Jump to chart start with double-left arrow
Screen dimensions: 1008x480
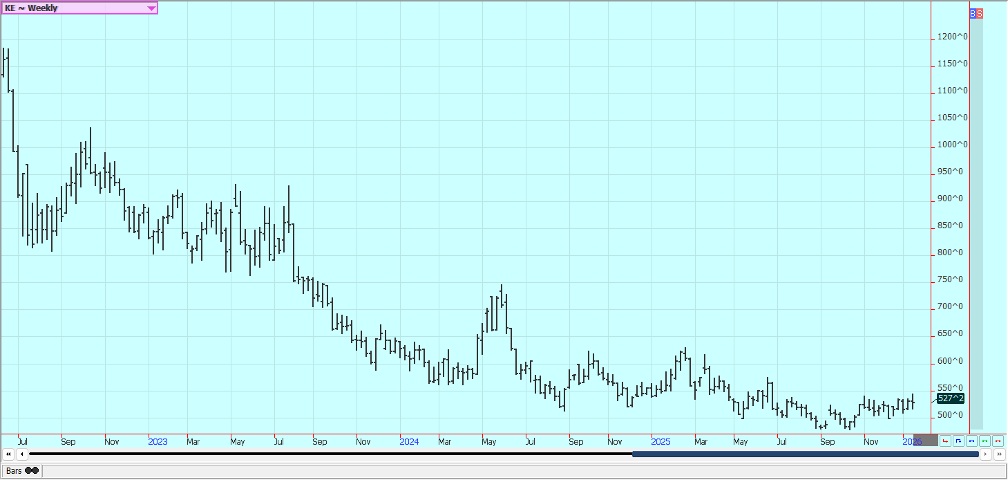pyautogui.click(x=9, y=455)
